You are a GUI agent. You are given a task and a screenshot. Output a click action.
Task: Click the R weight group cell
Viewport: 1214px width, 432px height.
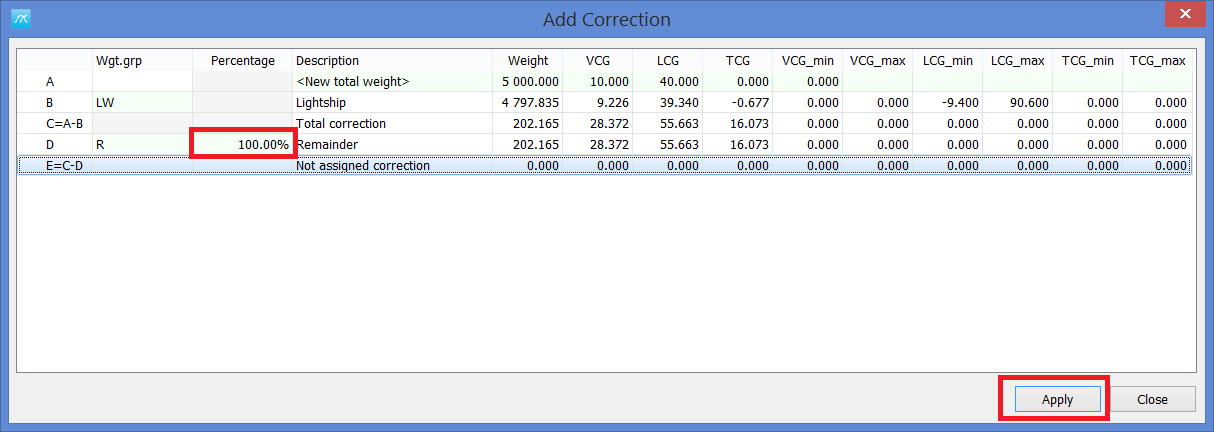click(x=142, y=144)
